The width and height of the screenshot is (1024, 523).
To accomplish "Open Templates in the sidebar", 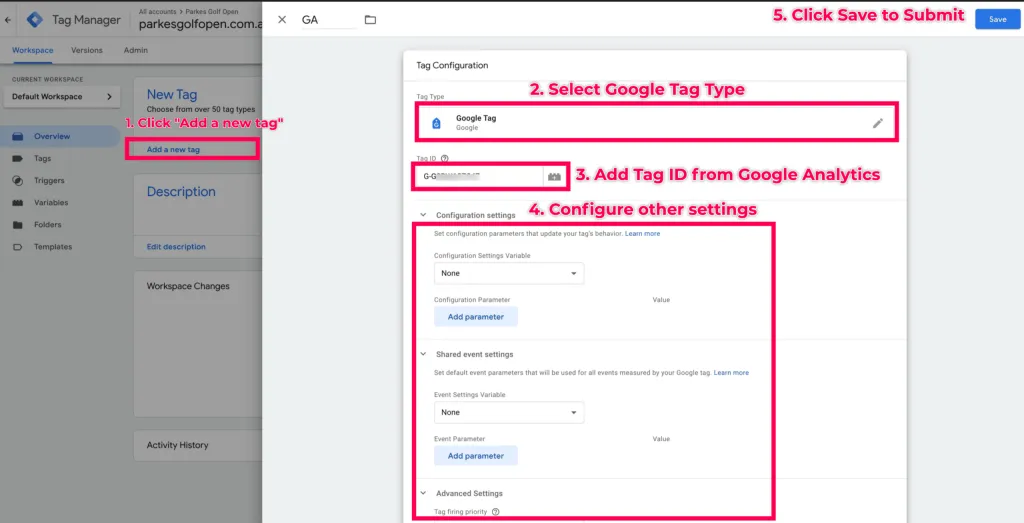I will [x=53, y=247].
